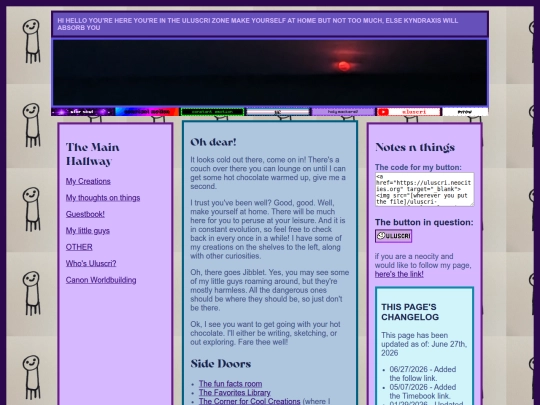Image resolution: width=540 pixels, height=405 pixels.
Task: Go to the OTHER section link
Action: click(x=79, y=247)
